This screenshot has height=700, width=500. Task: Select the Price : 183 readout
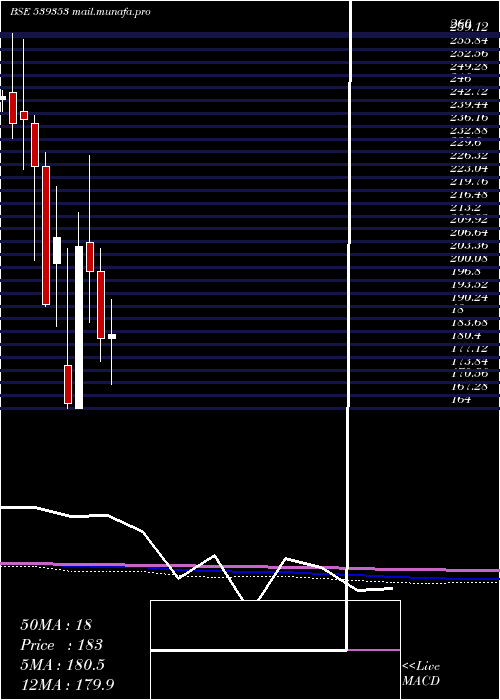point(61,645)
